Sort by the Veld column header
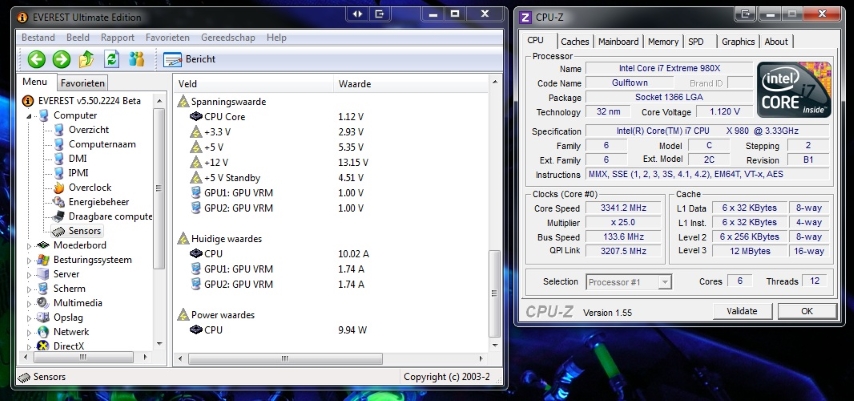 coord(254,84)
